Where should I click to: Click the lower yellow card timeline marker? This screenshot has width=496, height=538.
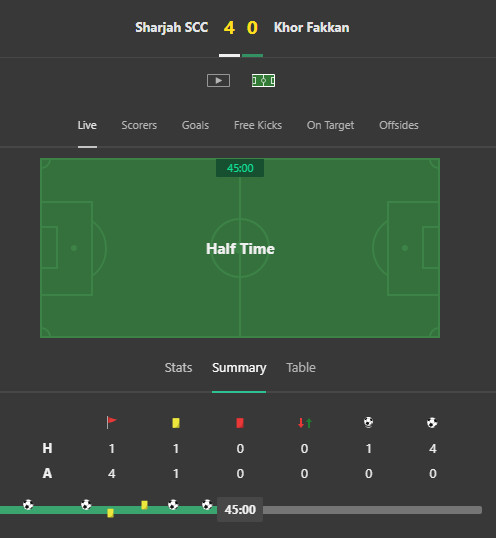tap(110, 513)
